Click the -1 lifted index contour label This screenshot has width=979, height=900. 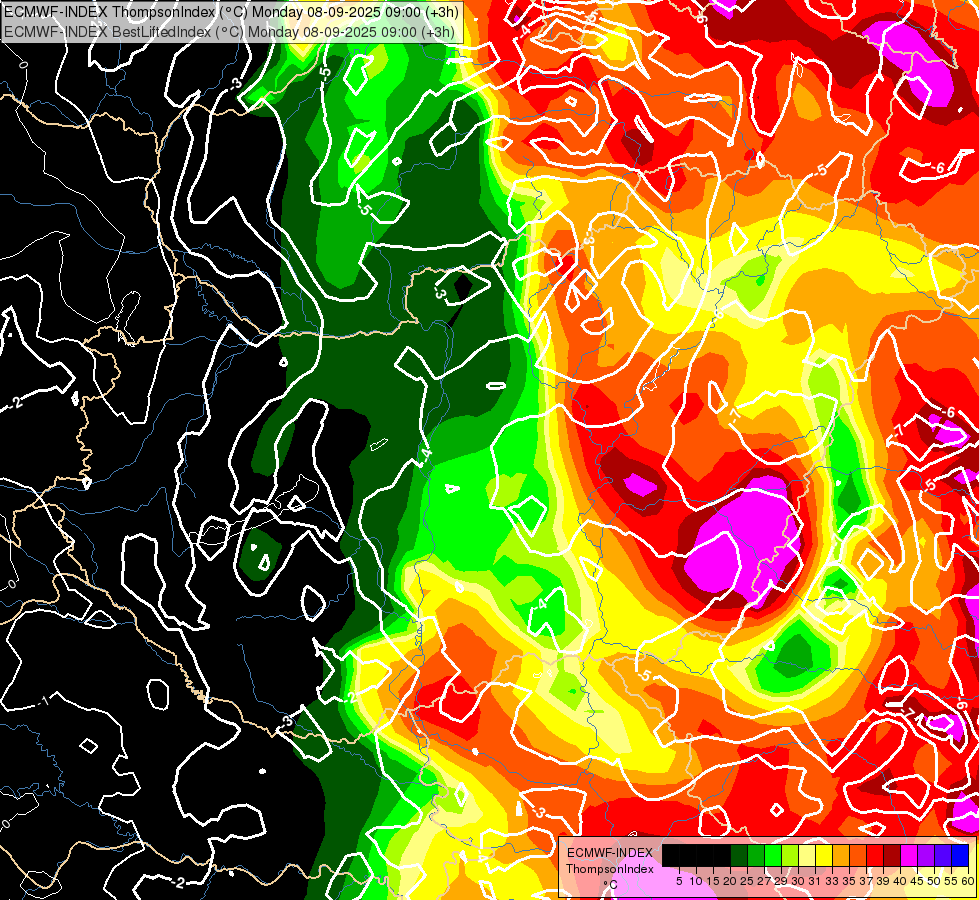(x=43, y=701)
